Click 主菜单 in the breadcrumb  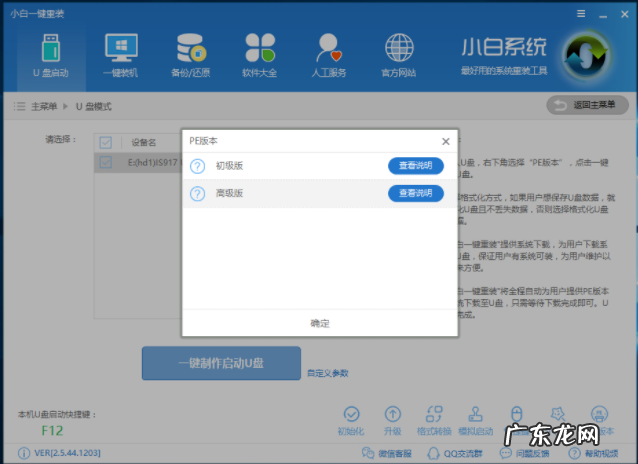(44, 106)
